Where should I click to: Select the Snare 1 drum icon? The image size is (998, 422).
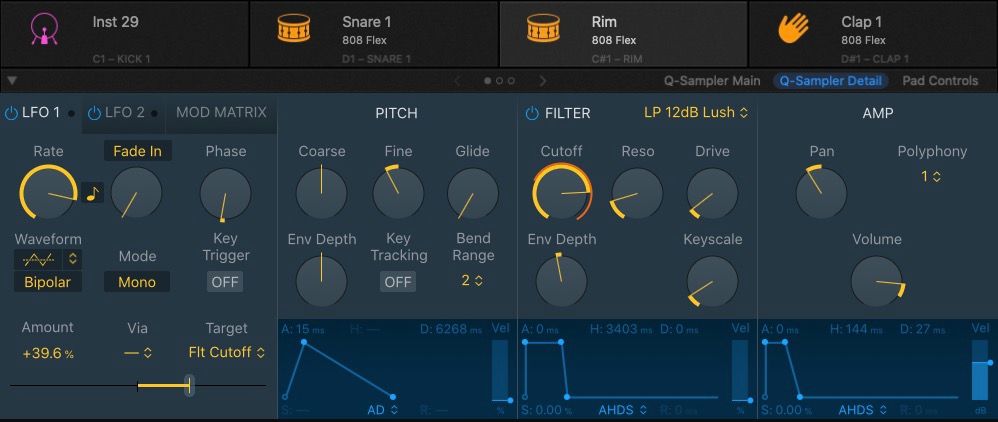coord(292,31)
